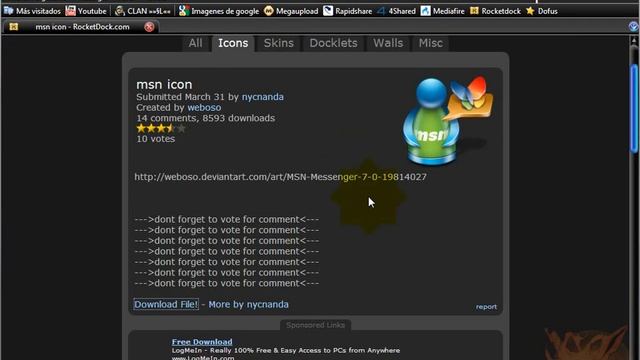Click the scrollbar up arrow

[634, 40]
